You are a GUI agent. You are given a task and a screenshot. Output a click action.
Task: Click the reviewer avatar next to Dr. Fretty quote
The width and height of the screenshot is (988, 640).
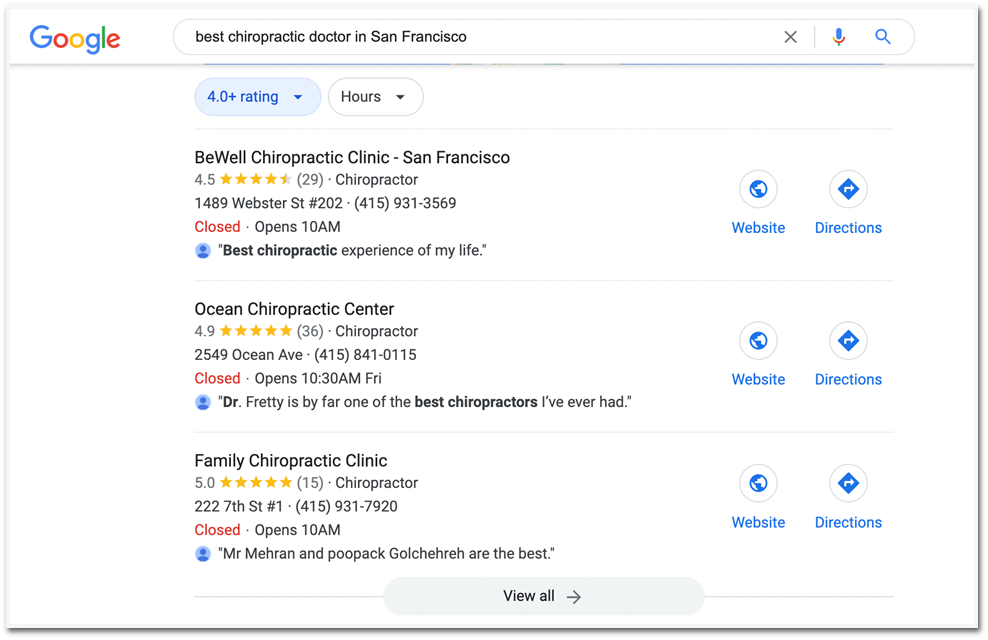[x=203, y=402]
